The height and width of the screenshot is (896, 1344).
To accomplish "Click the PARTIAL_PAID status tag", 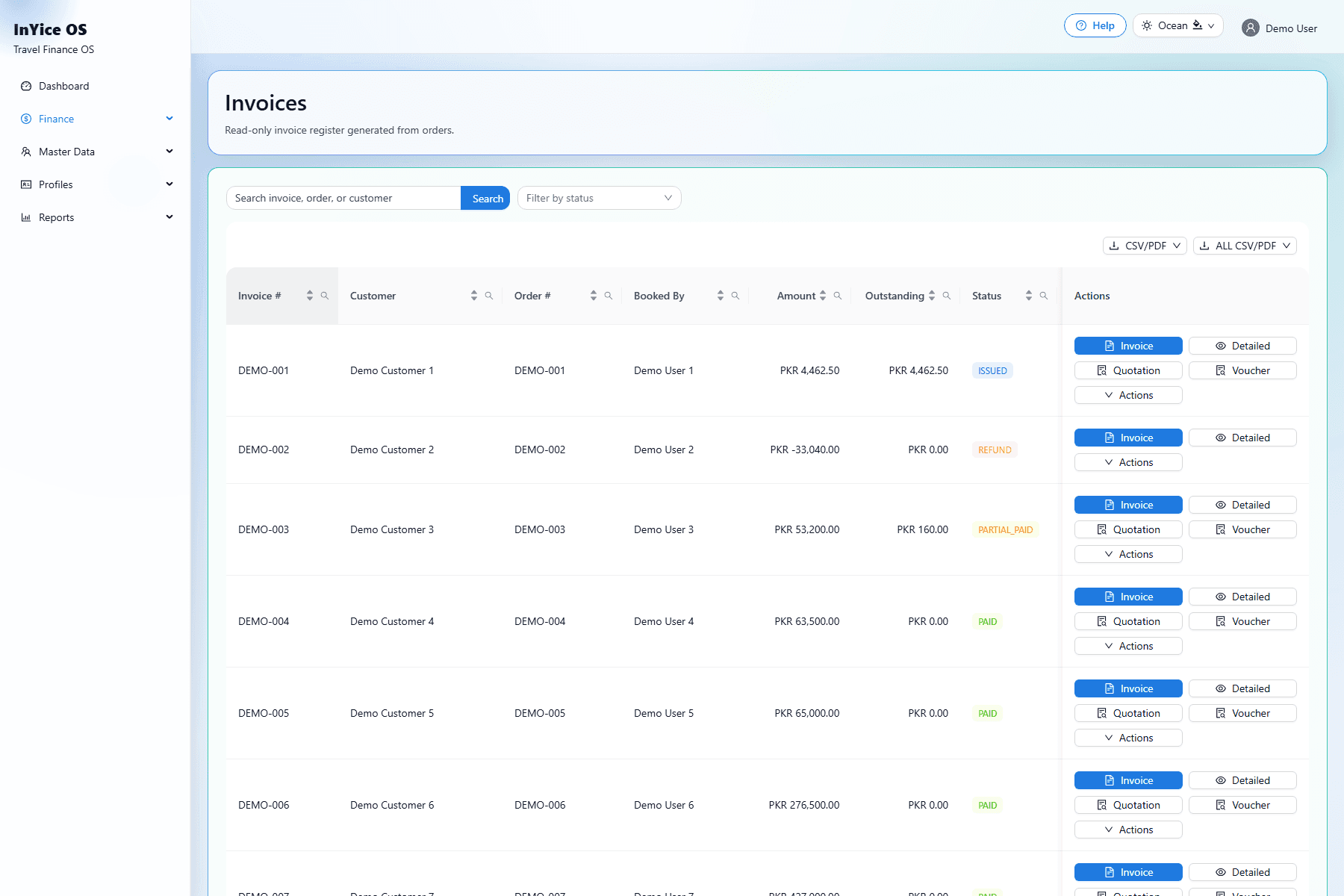I will 1005,529.
